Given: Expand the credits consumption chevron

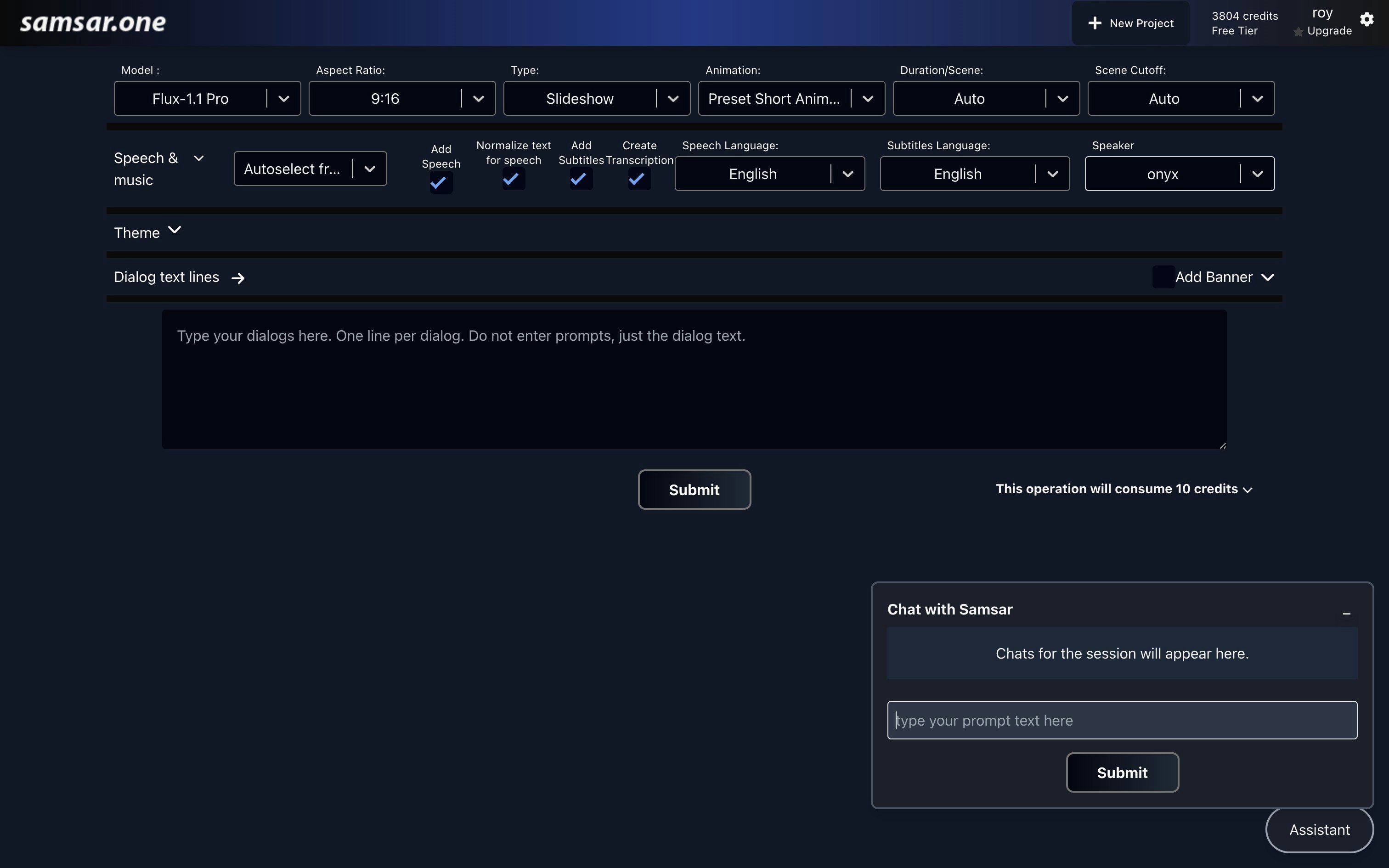Looking at the screenshot, I should [1248, 490].
